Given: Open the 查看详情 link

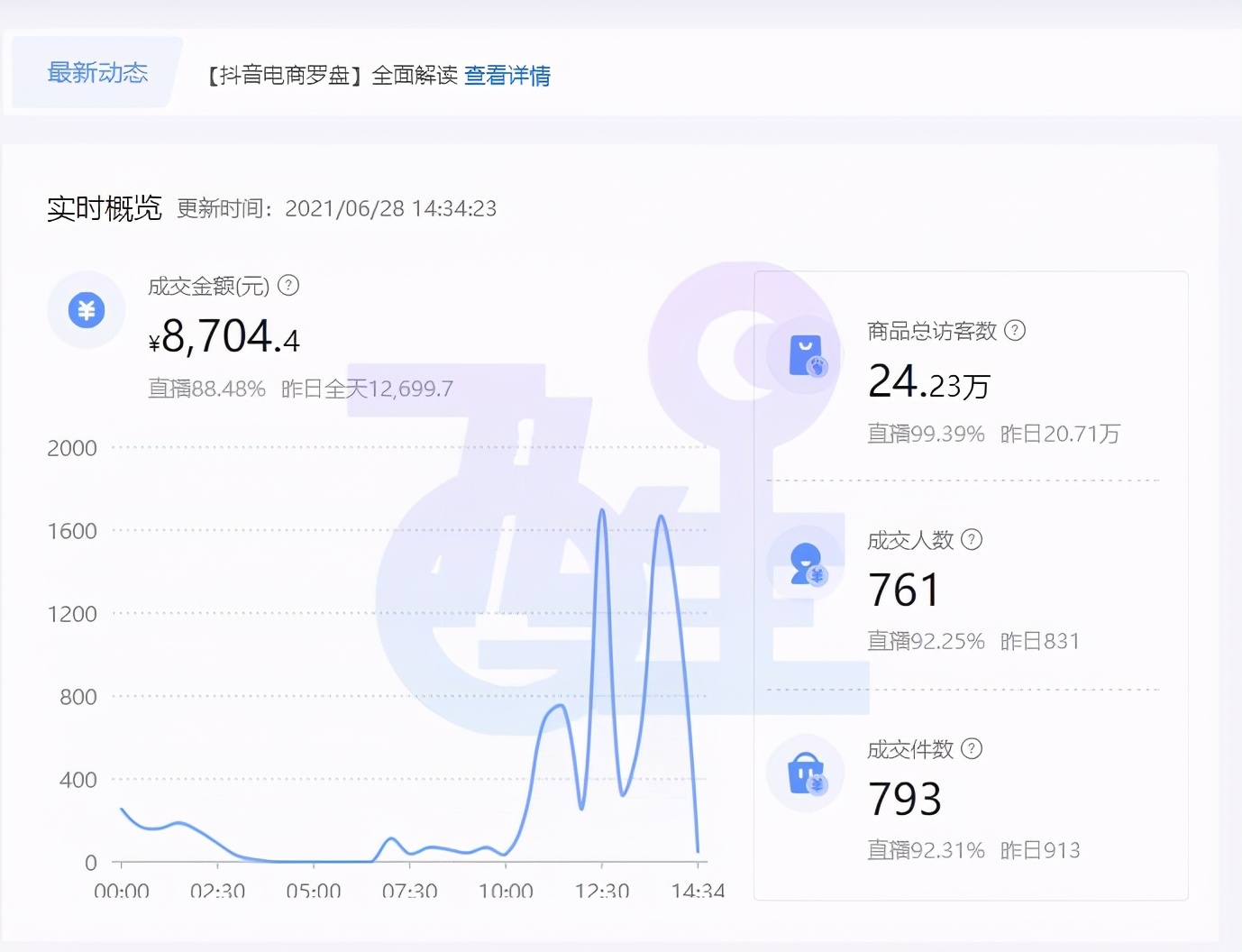Looking at the screenshot, I should (x=508, y=76).
